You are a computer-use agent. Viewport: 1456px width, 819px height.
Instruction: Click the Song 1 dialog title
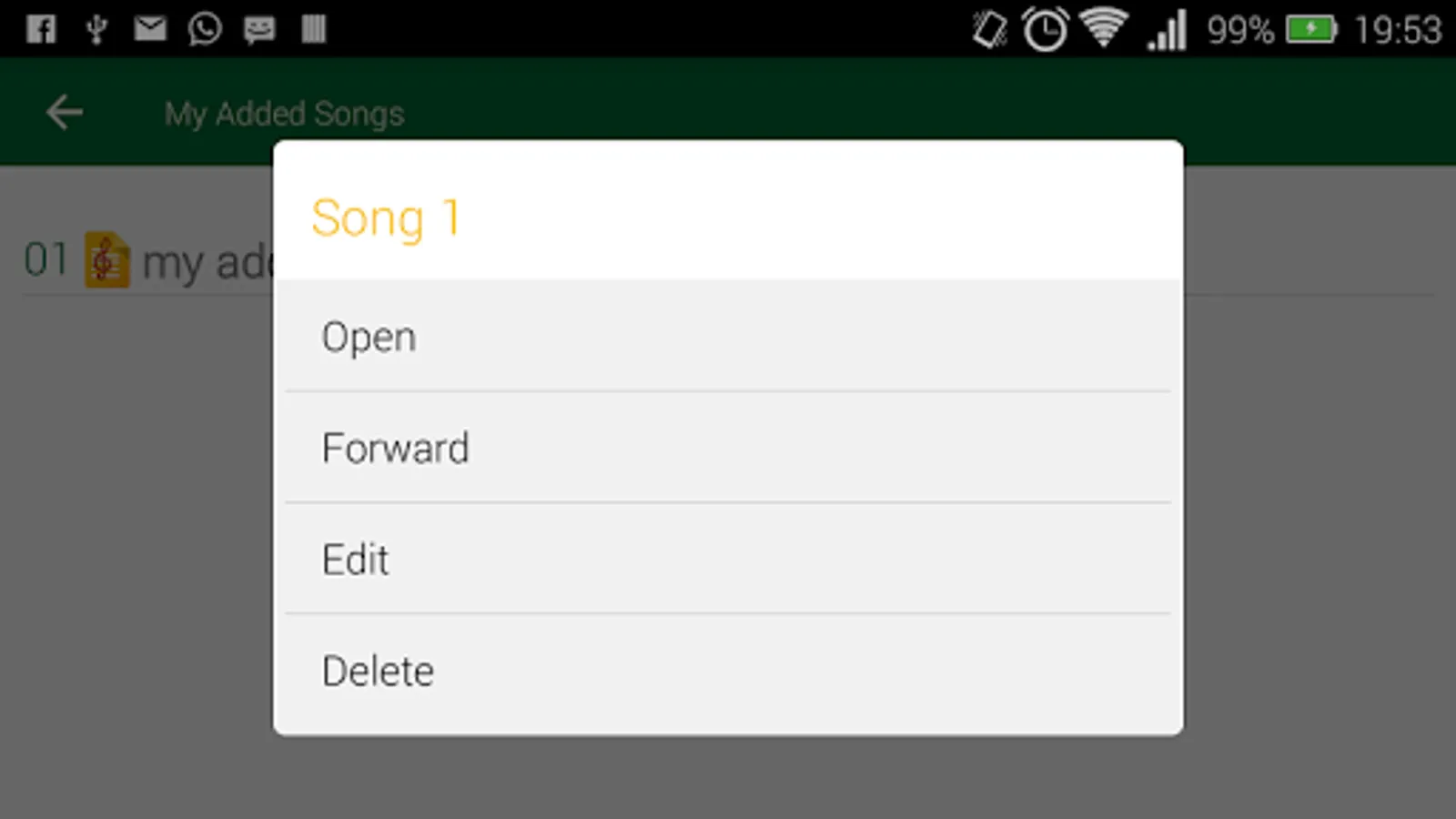click(x=386, y=218)
